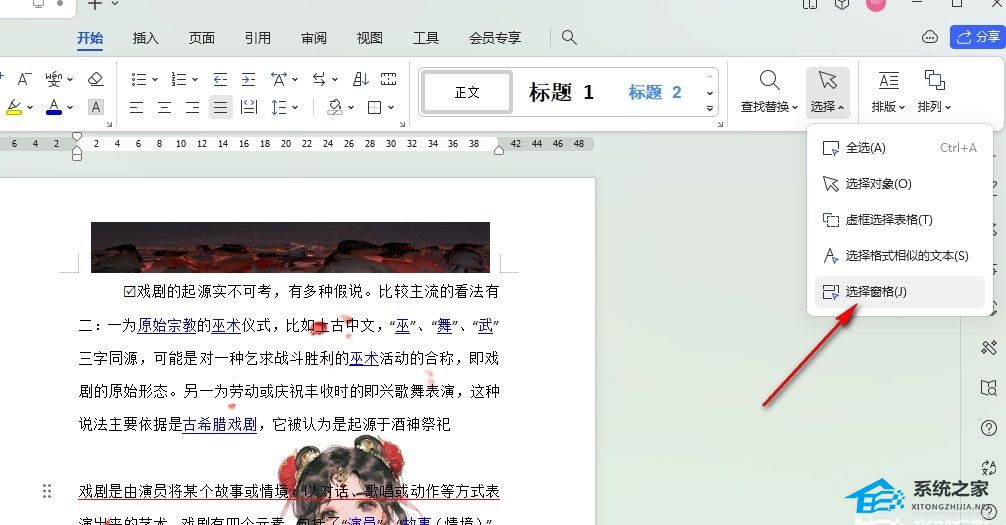Toggle character shading A button

tap(96, 107)
